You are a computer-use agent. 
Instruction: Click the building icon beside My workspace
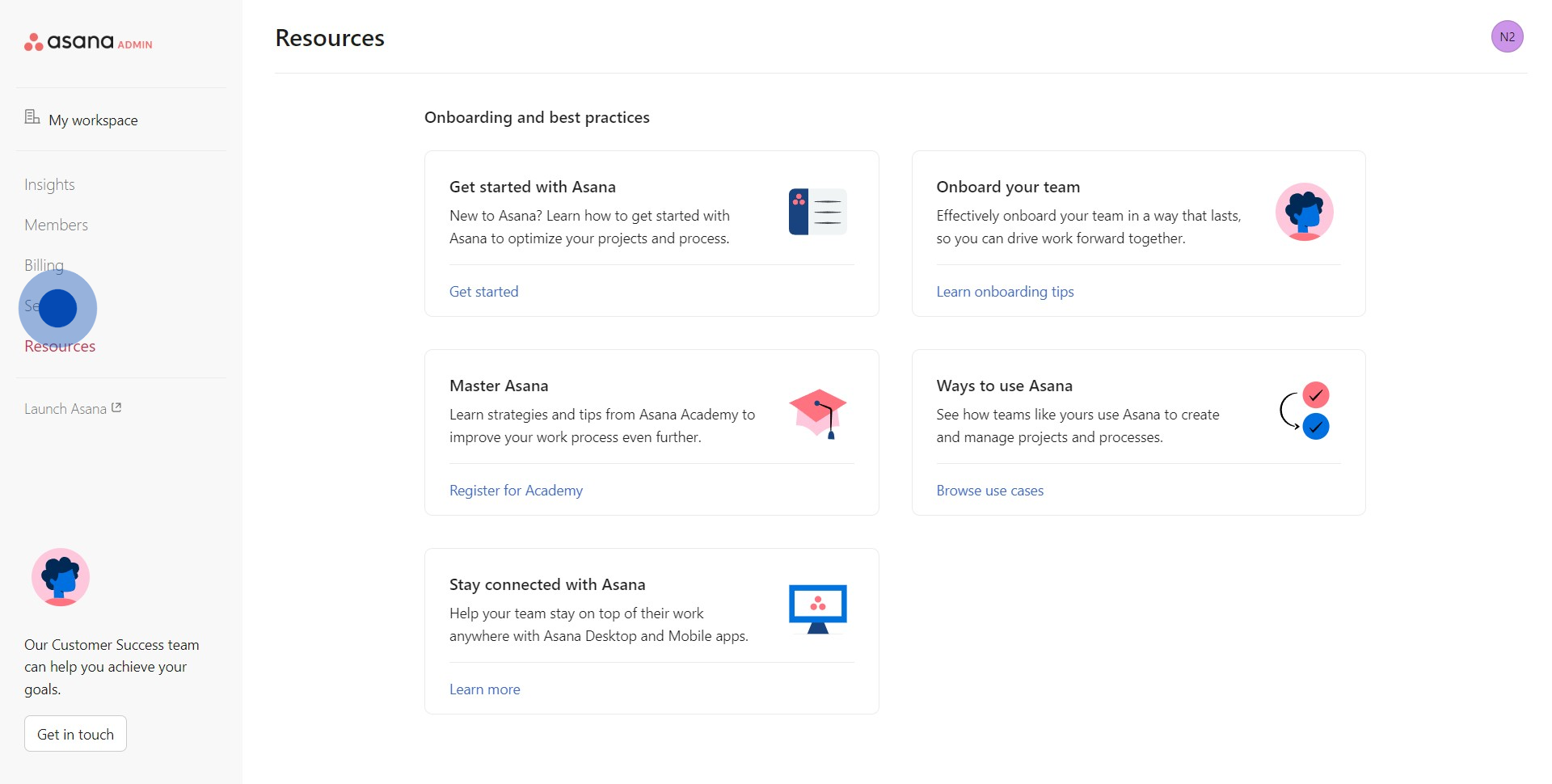point(32,118)
